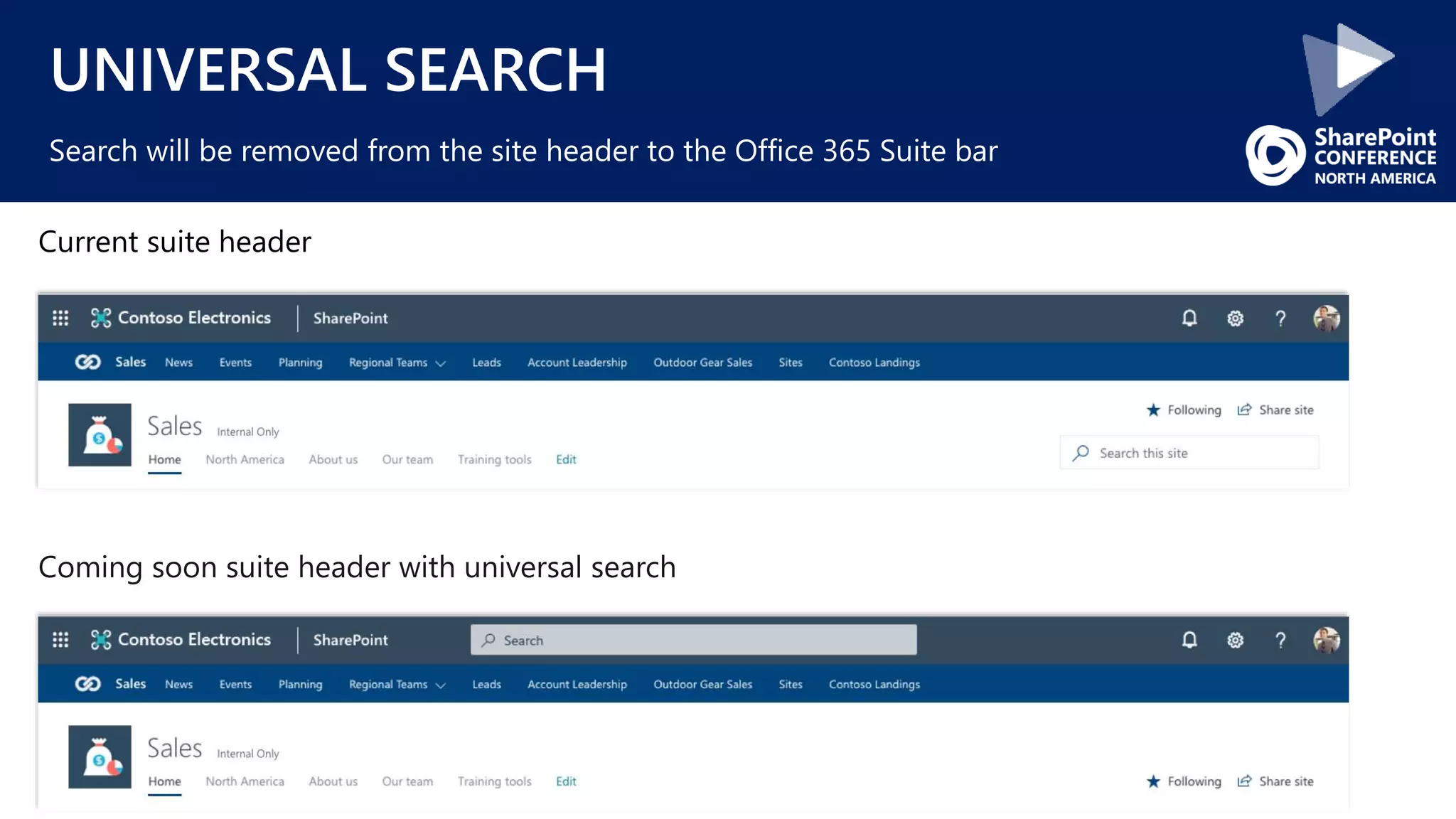
Task: Select Events in current hub navigation
Action: [x=235, y=363]
